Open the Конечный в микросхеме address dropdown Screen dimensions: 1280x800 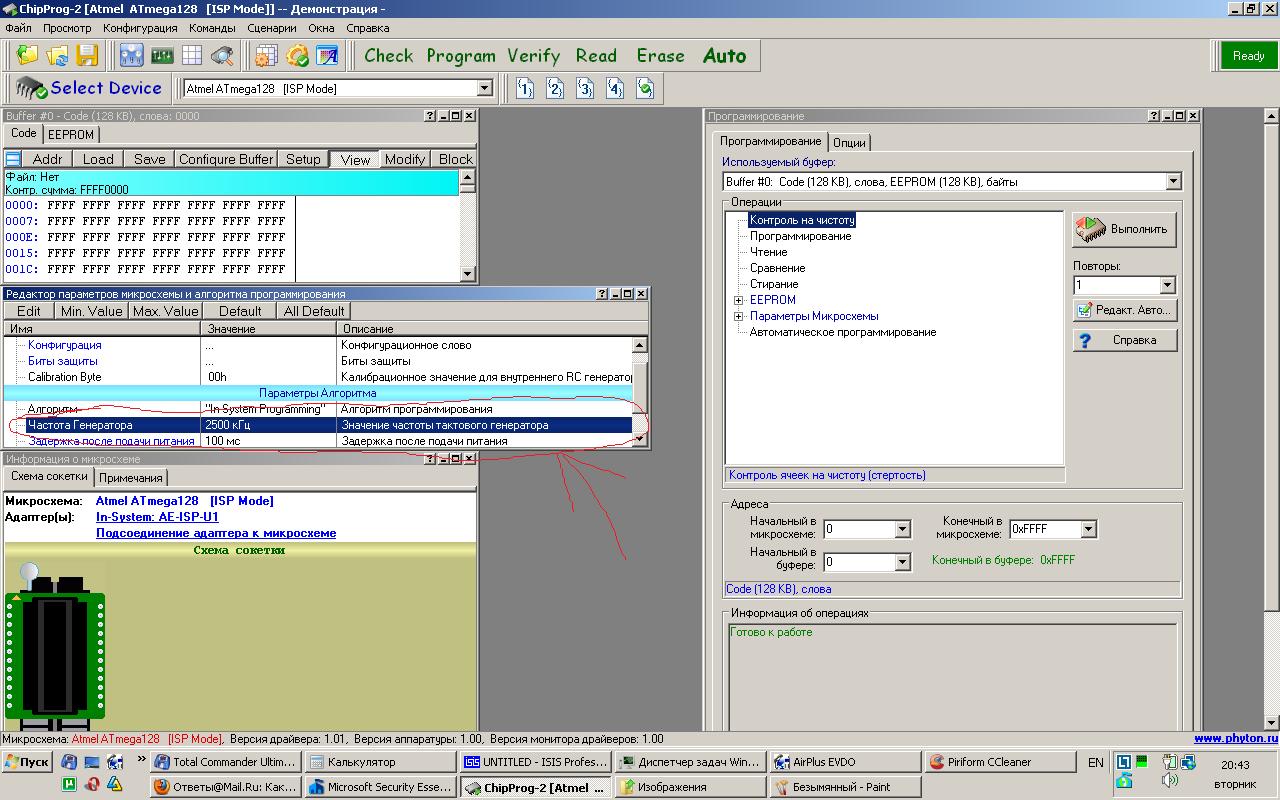(x=1088, y=529)
